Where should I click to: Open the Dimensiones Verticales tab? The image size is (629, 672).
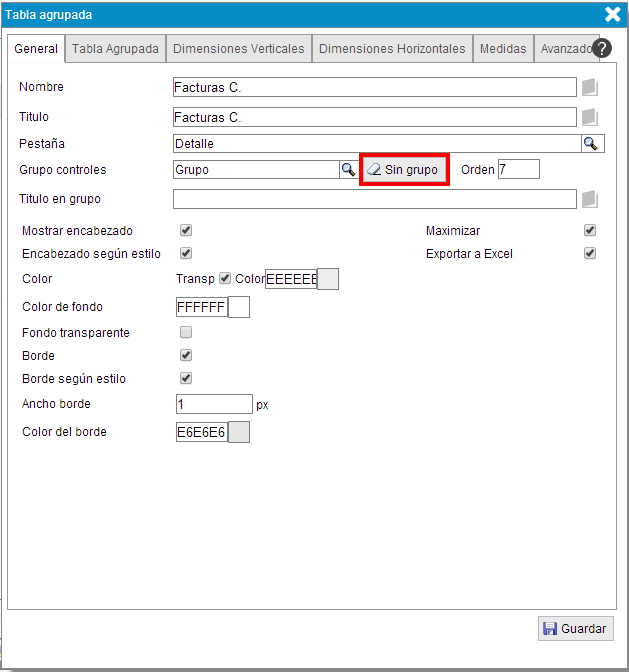238,48
